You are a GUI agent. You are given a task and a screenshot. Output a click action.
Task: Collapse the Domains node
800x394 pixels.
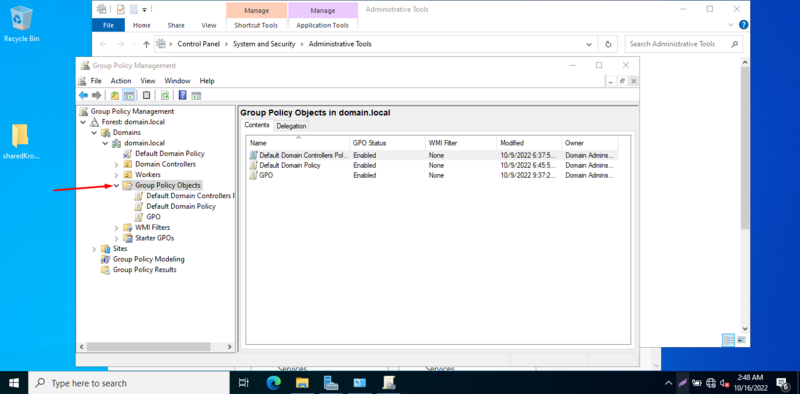click(x=94, y=133)
